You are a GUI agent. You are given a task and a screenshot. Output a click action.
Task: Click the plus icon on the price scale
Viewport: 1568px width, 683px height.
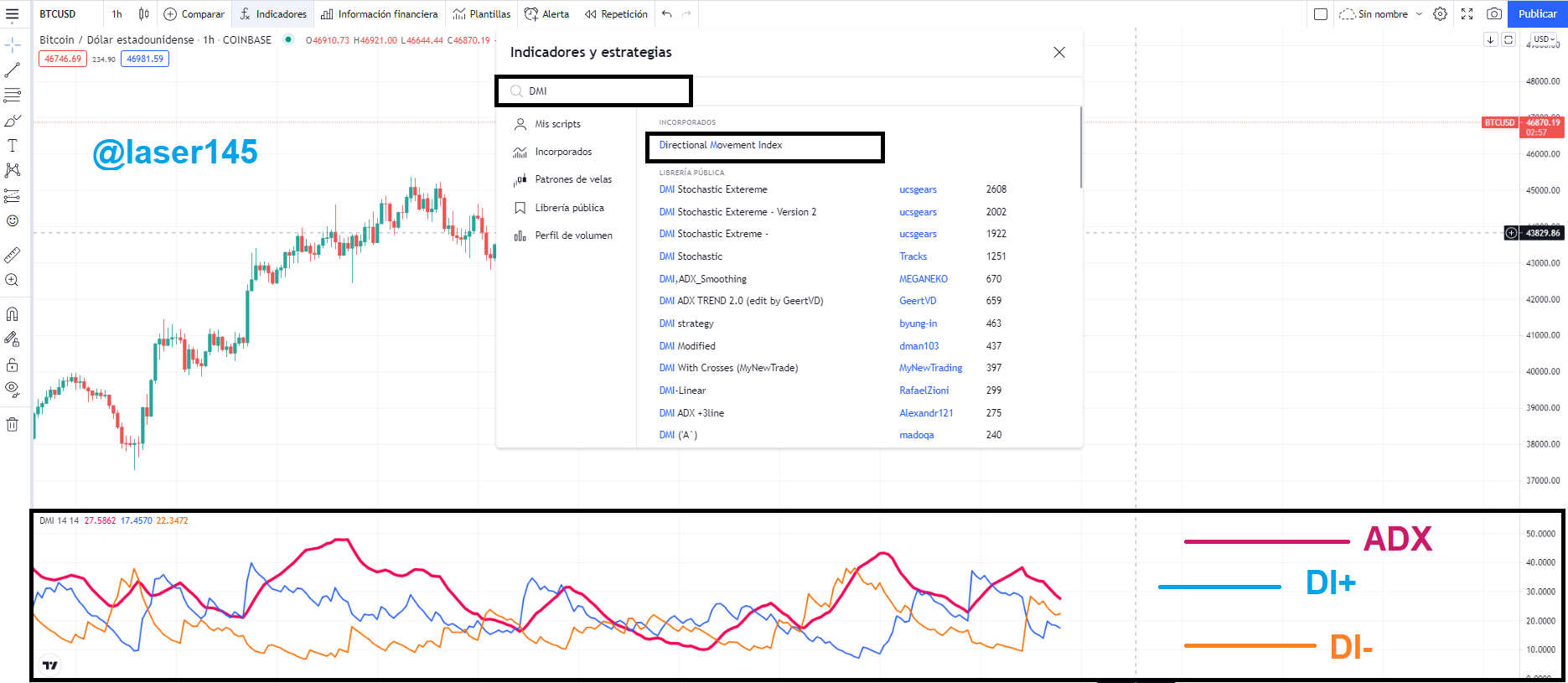(1511, 233)
